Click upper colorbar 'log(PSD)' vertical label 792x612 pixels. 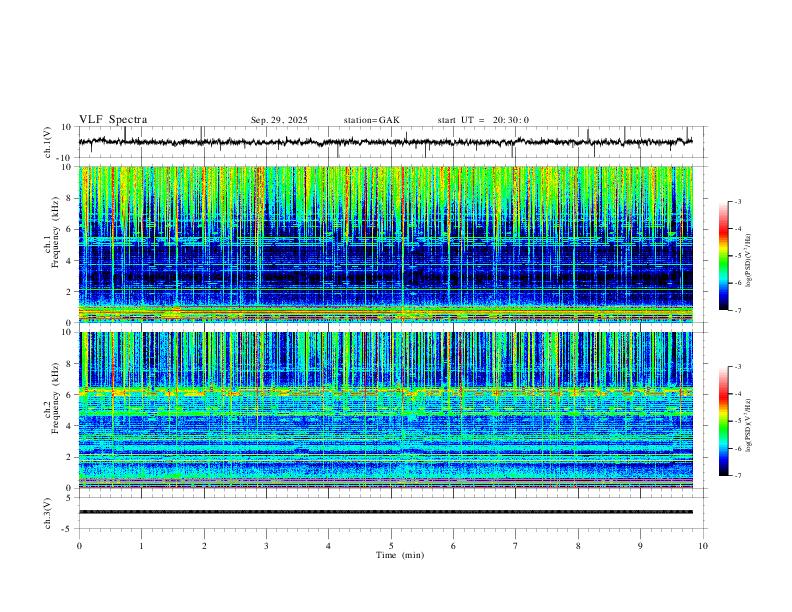pyautogui.click(x=749, y=260)
